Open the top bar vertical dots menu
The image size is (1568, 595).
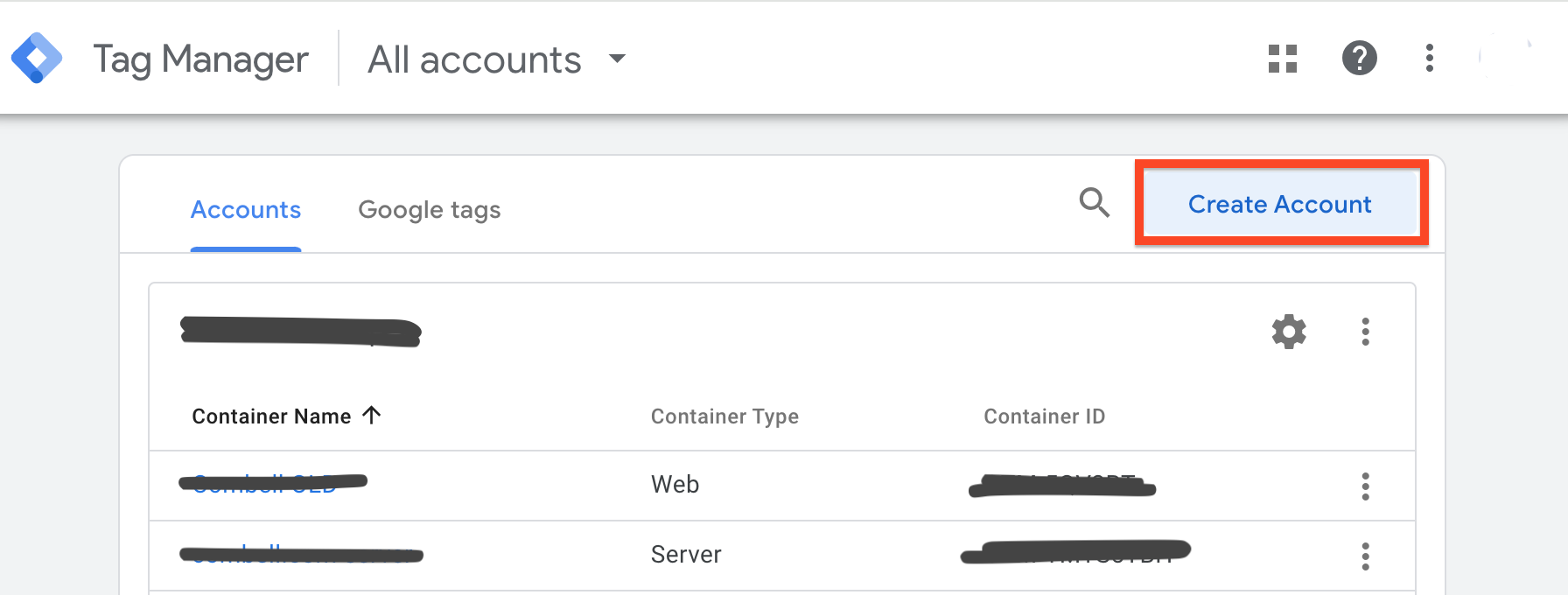pos(1429,59)
